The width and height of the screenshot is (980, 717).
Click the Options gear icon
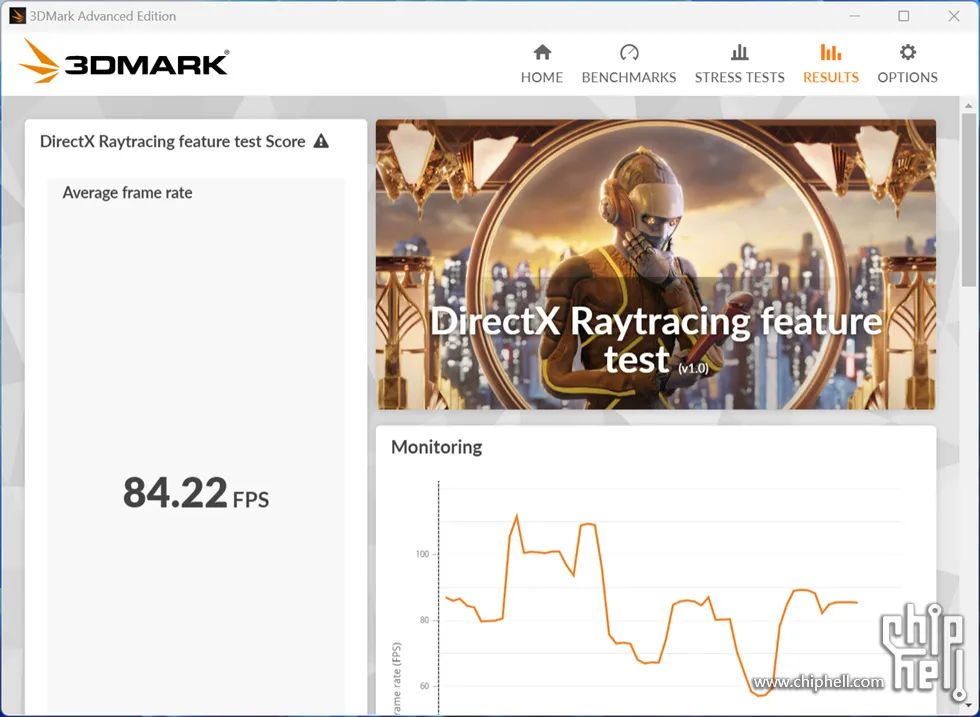point(908,53)
